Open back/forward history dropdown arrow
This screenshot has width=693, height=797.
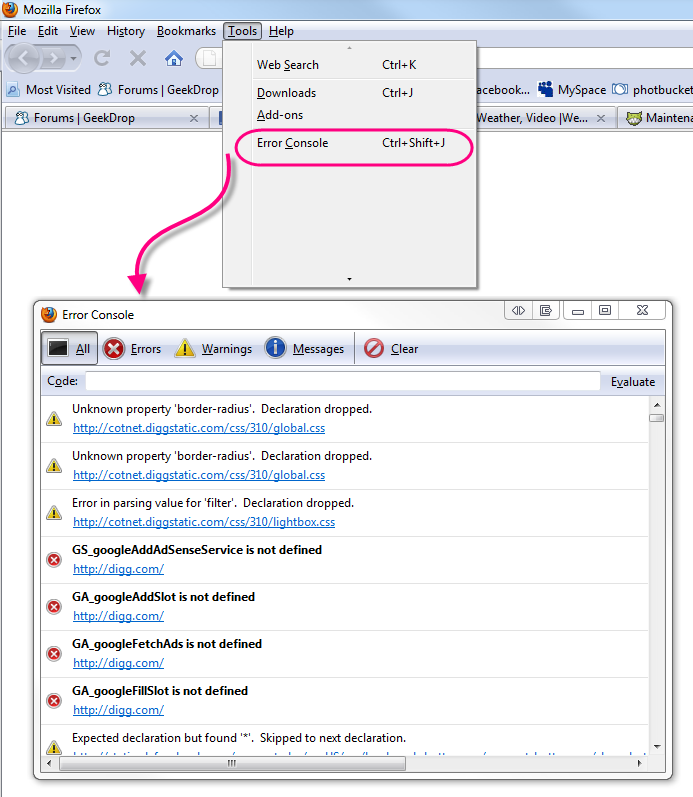75,58
